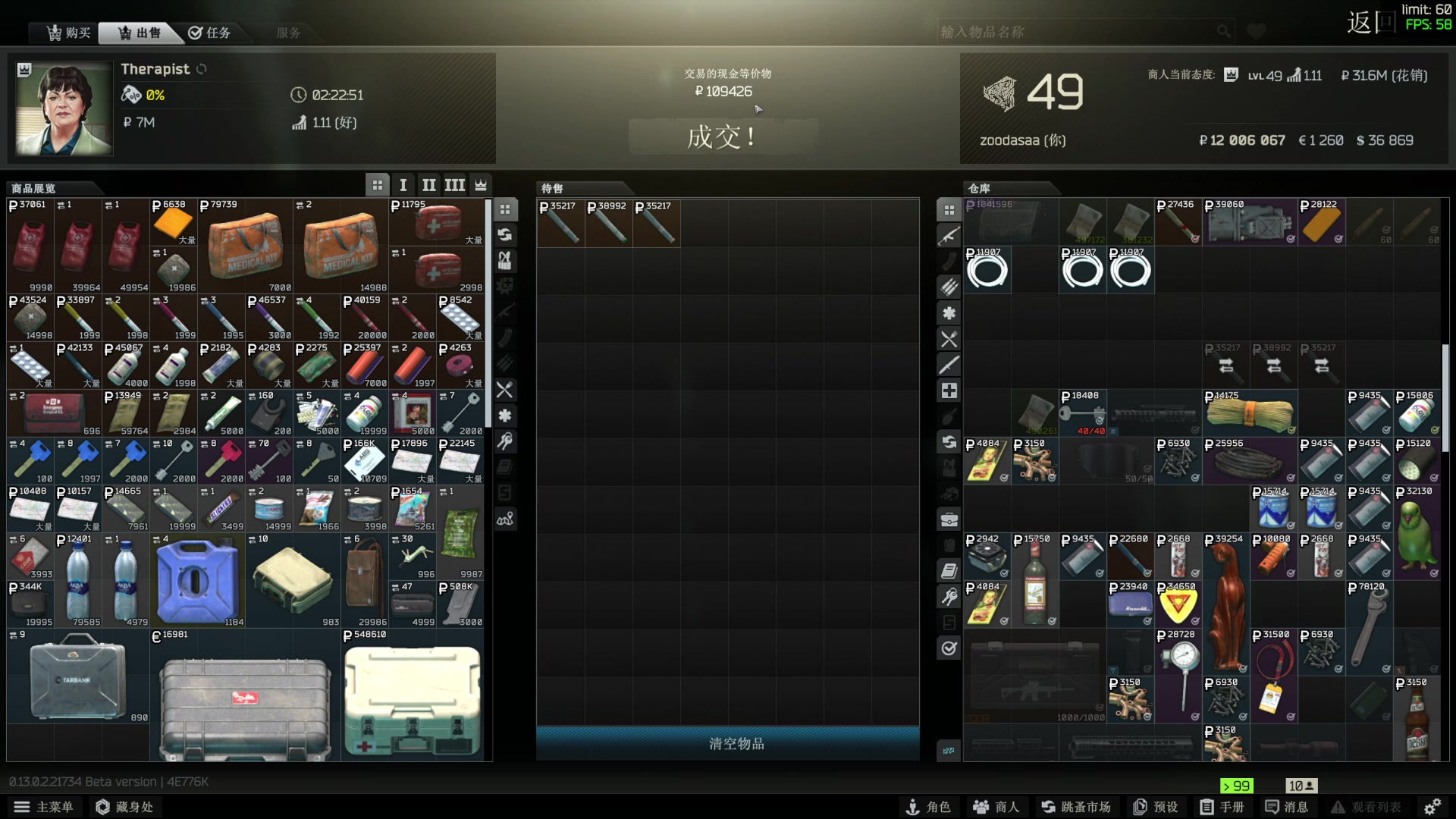Screen dimensions: 1456x819
Task: Filter stash by melee knife icon
Action: 949,365
